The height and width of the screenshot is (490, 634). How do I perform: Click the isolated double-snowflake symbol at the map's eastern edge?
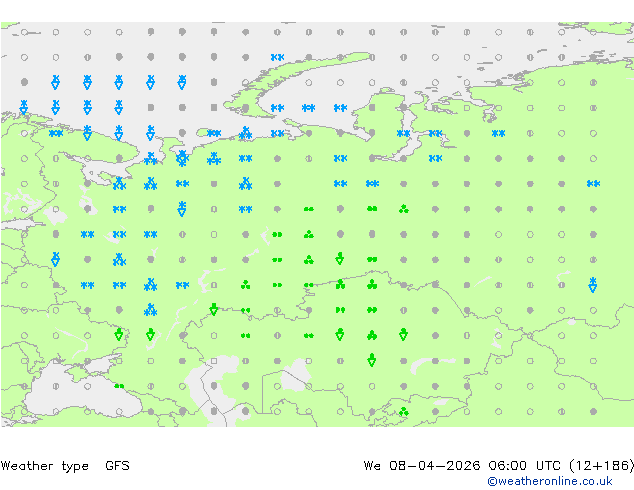point(593,184)
